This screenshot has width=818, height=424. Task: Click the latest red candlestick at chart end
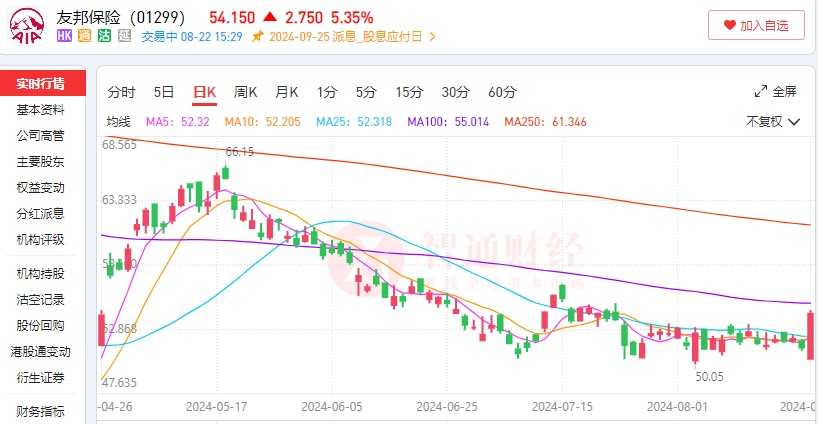pos(810,335)
